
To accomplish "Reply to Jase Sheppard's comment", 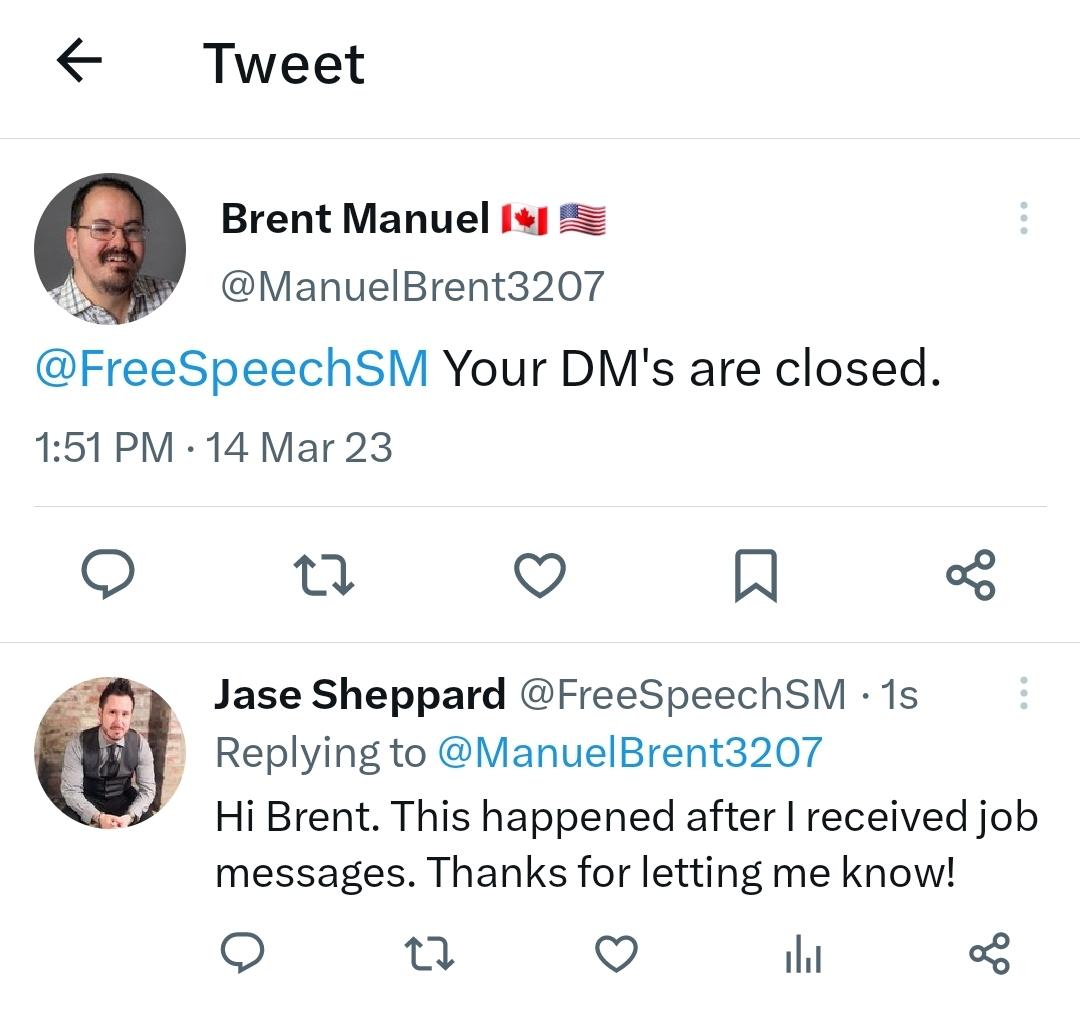I will click(241, 952).
